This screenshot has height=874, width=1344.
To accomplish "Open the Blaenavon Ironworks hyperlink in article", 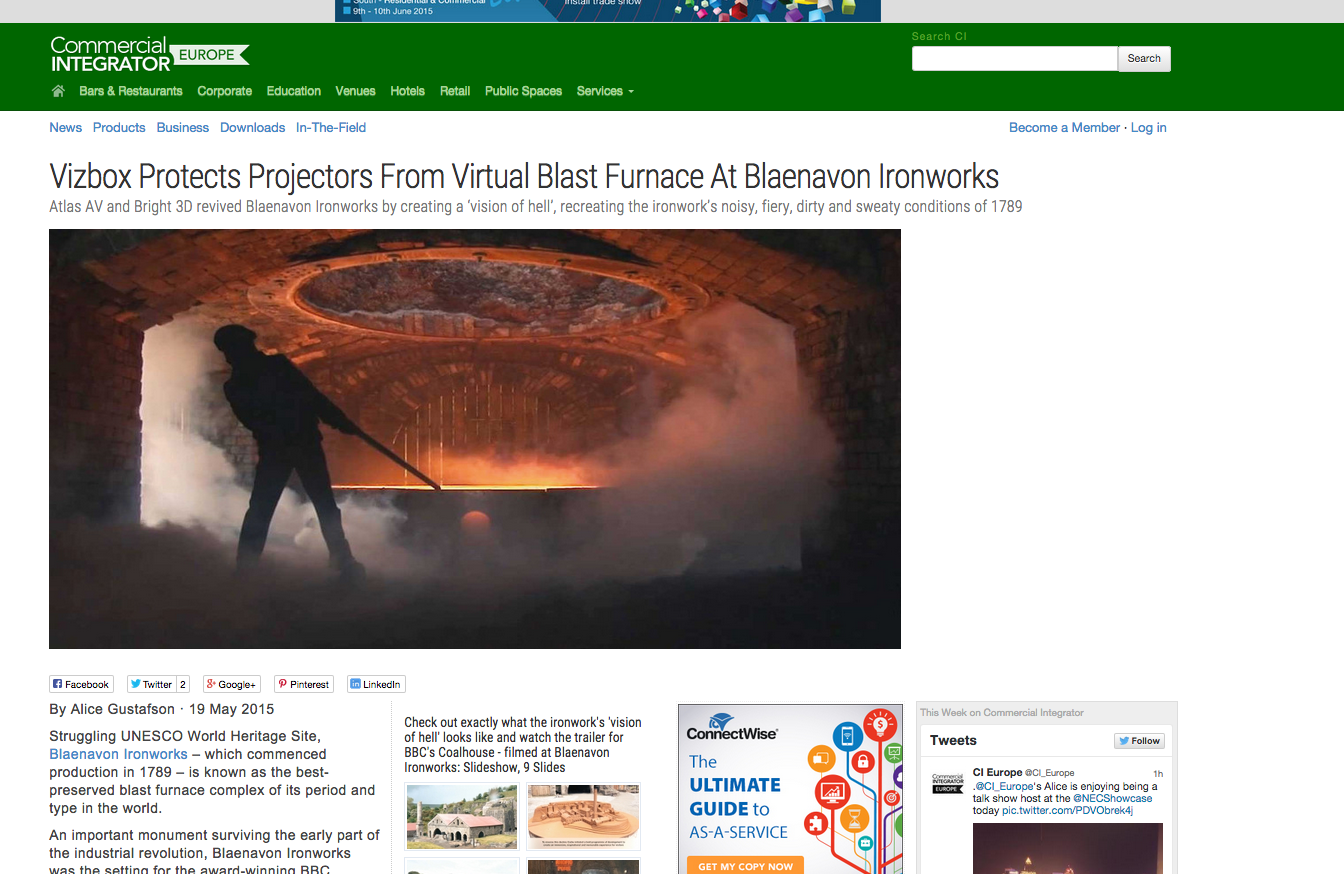I will click(118, 754).
